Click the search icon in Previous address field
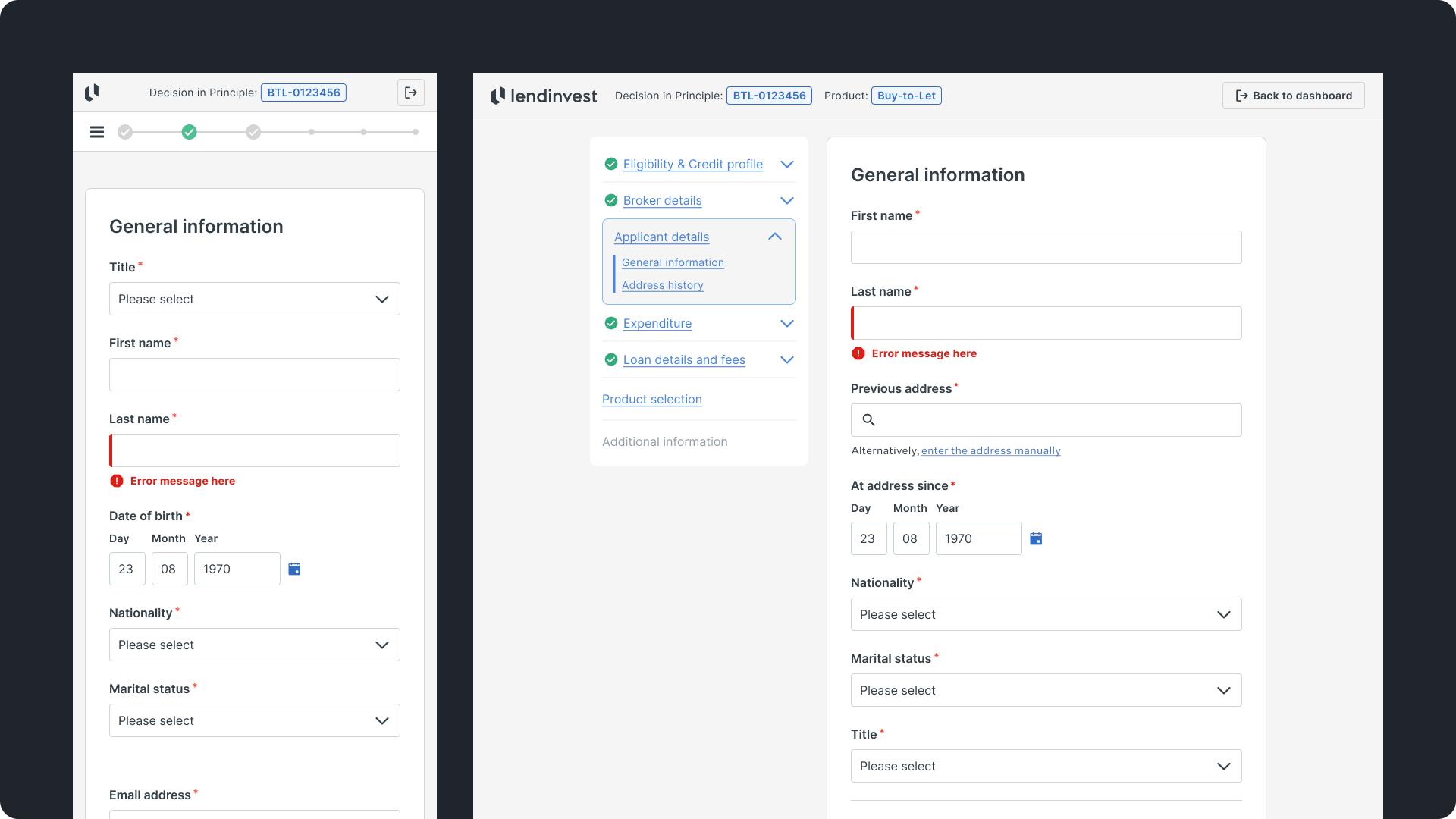The image size is (1456, 819). (869, 420)
